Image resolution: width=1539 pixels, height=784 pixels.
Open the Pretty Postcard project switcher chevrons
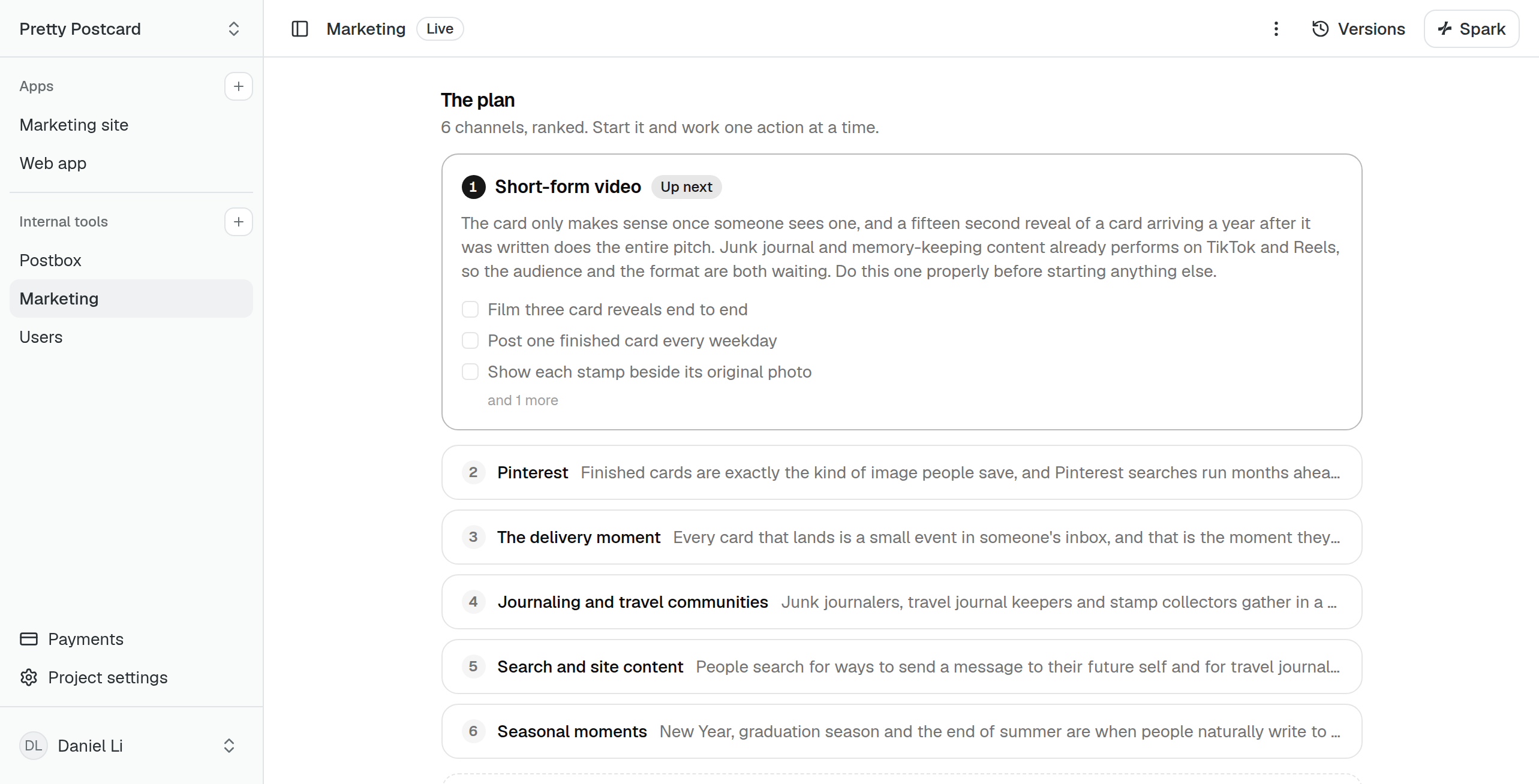[x=234, y=29]
